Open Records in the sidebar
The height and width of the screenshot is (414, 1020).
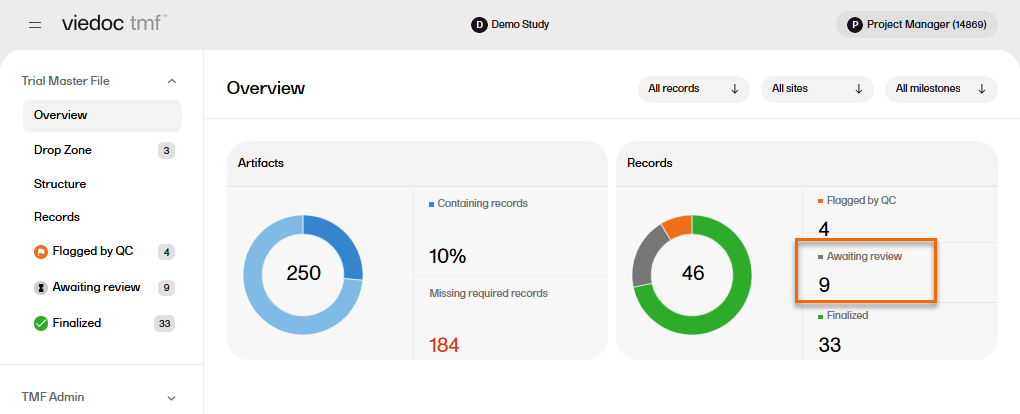click(57, 217)
